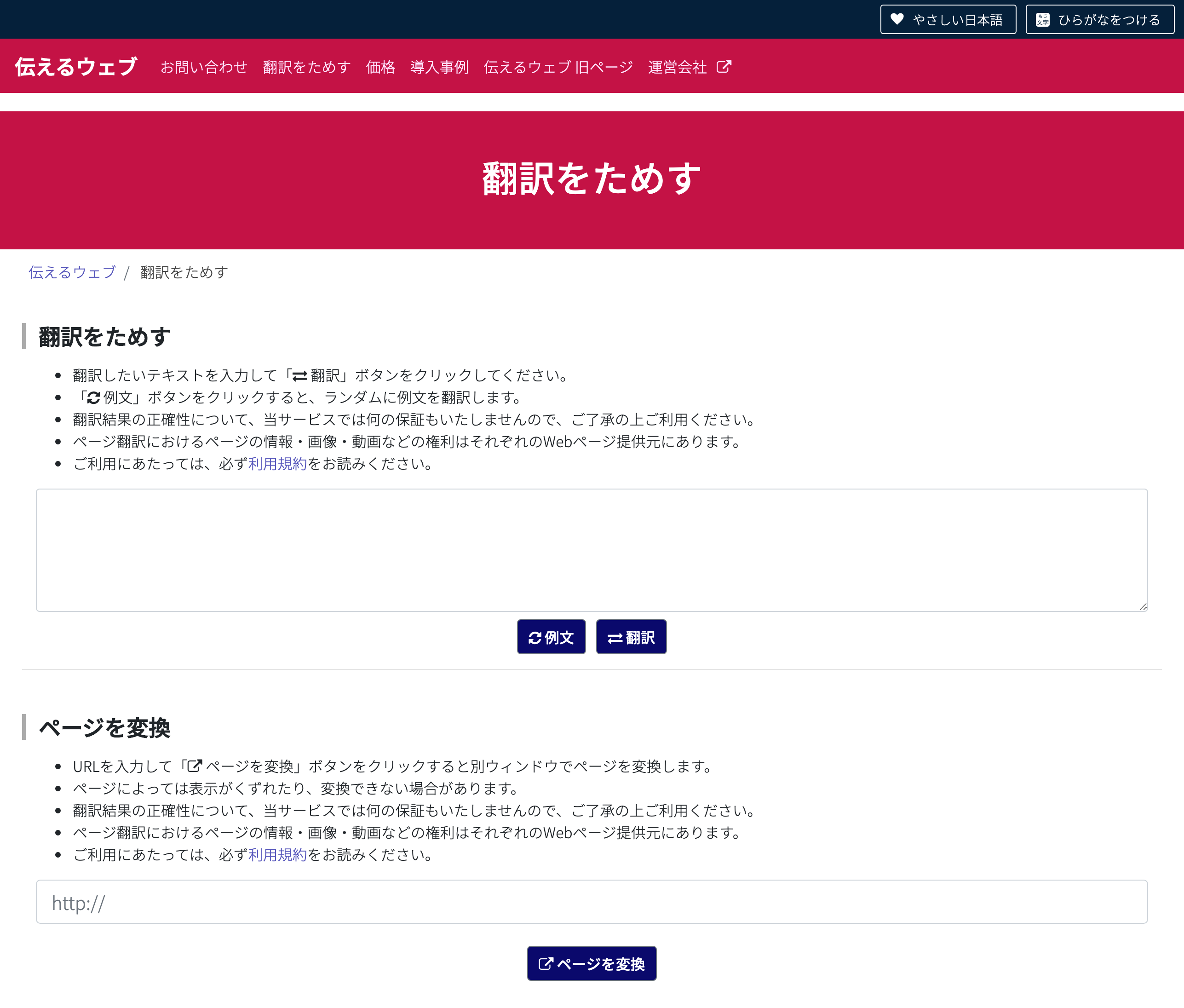The width and height of the screenshot is (1184, 1008).
Task: Click the heart icon beside やさしい日本語
Action: 898,19
